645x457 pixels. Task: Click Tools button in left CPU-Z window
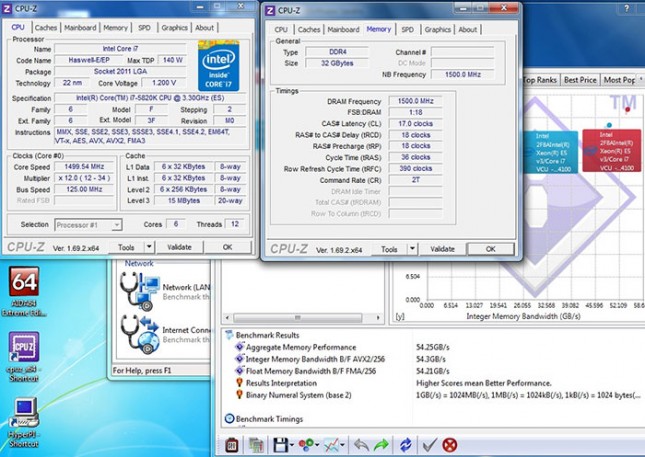coord(126,247)
